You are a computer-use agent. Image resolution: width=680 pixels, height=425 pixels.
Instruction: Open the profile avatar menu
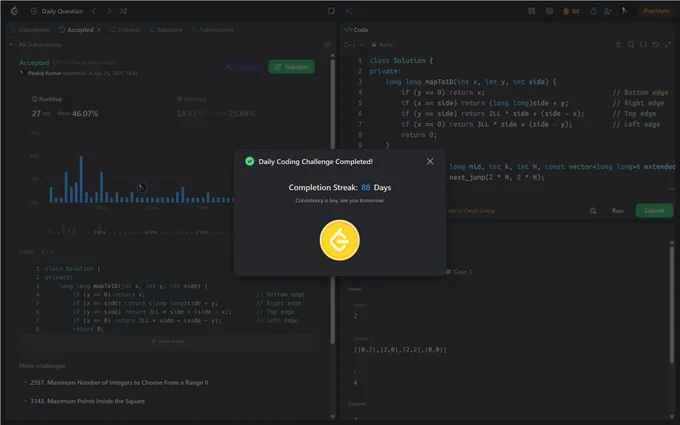[x=624, y=11]
